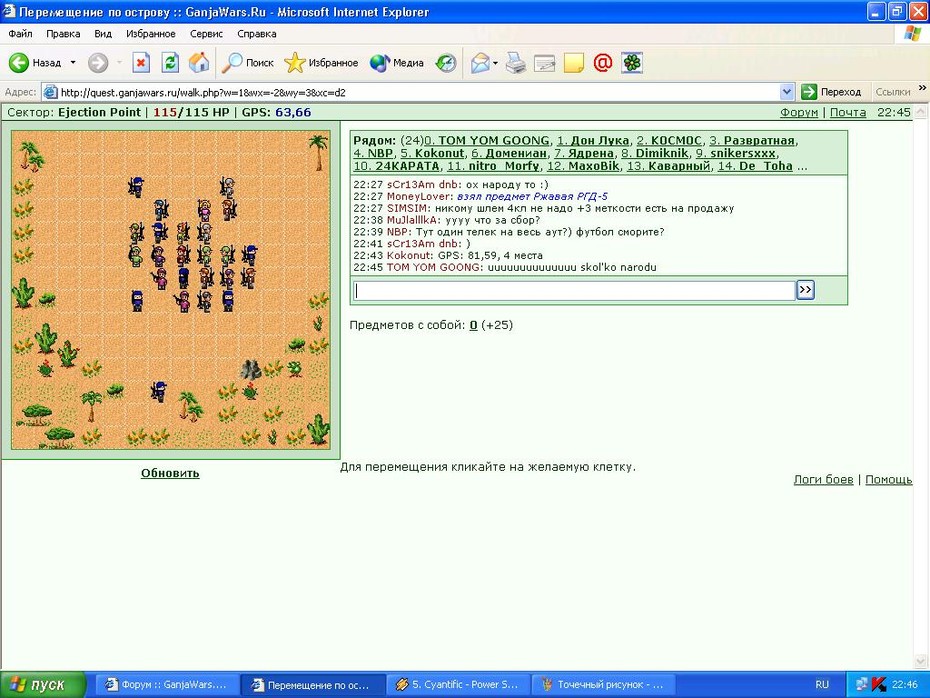The image size is (930, 698).
Task: Open the Файл menu
Action: click(x=20, y=34)
